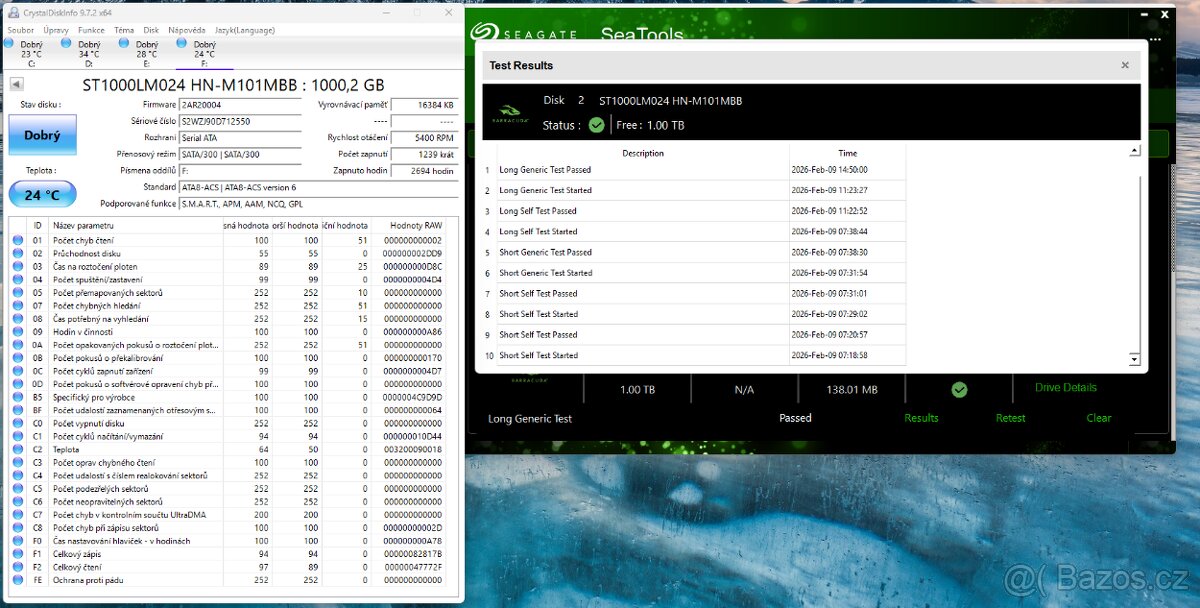Viewport: 1200px width, 608px height.
Task: Click the green status checkmark in Test Results
Action: (x=597, y=125)
